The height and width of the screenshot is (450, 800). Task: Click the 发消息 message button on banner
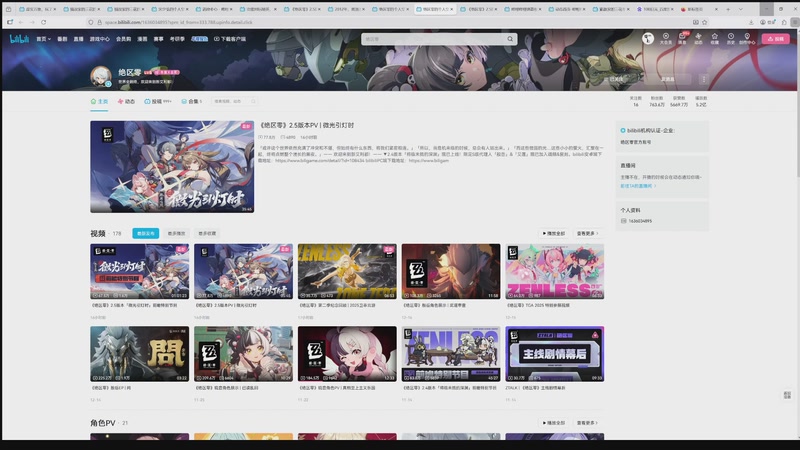(668, 79)
